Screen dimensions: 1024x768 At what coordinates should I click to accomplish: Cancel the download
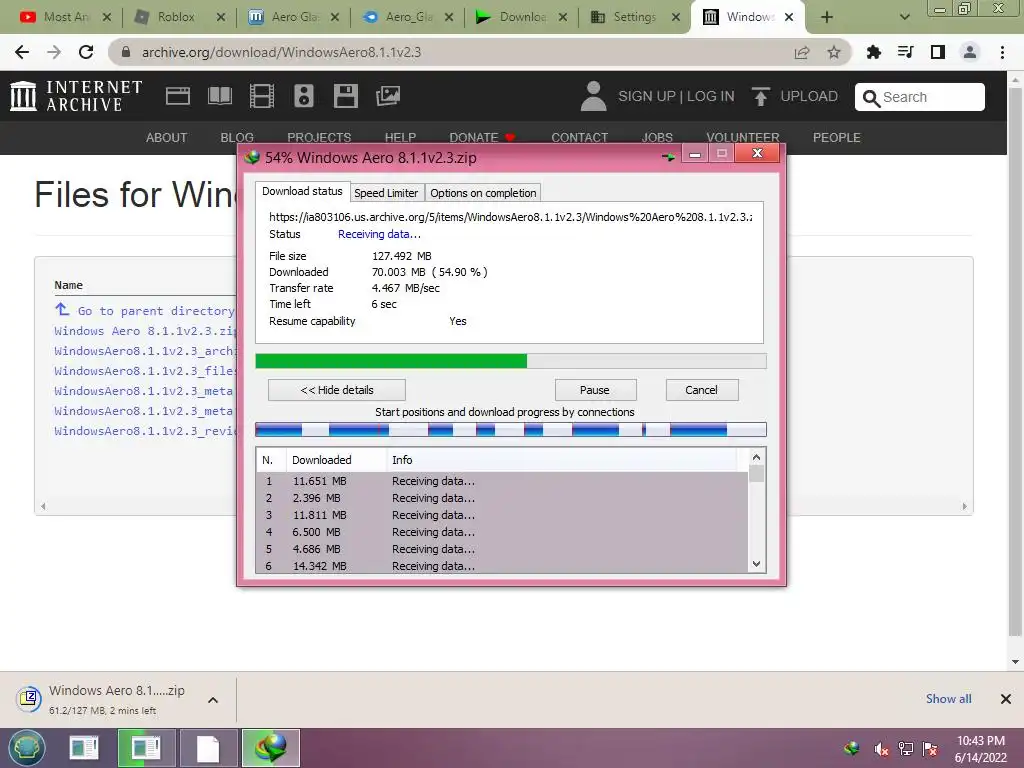pyautogui.click(x=702, y=390)
